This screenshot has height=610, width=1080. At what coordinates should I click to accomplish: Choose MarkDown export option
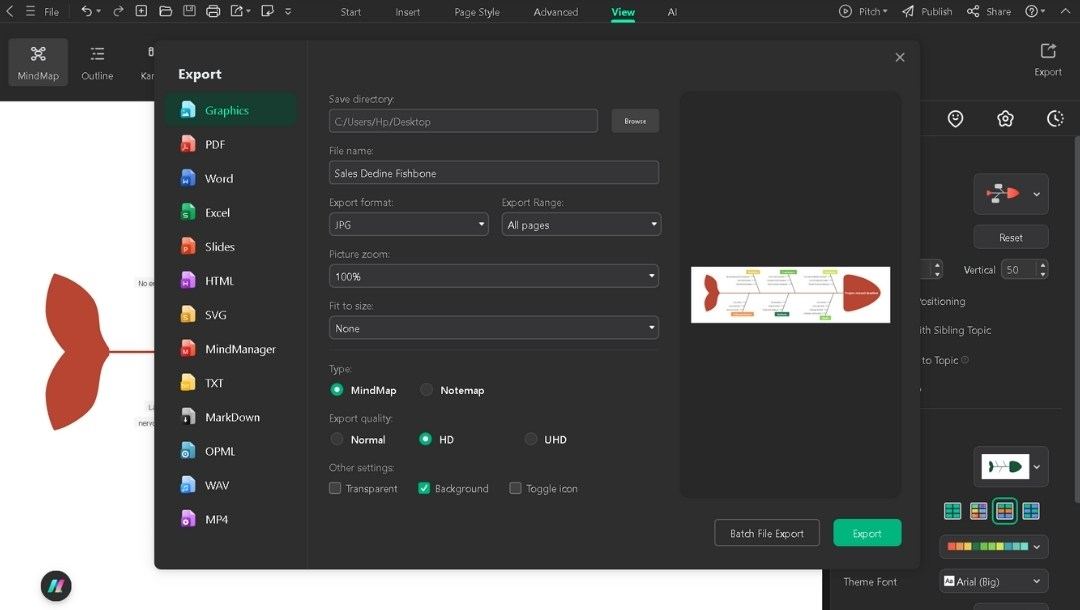pyautogui.click(x=231, y=417)
